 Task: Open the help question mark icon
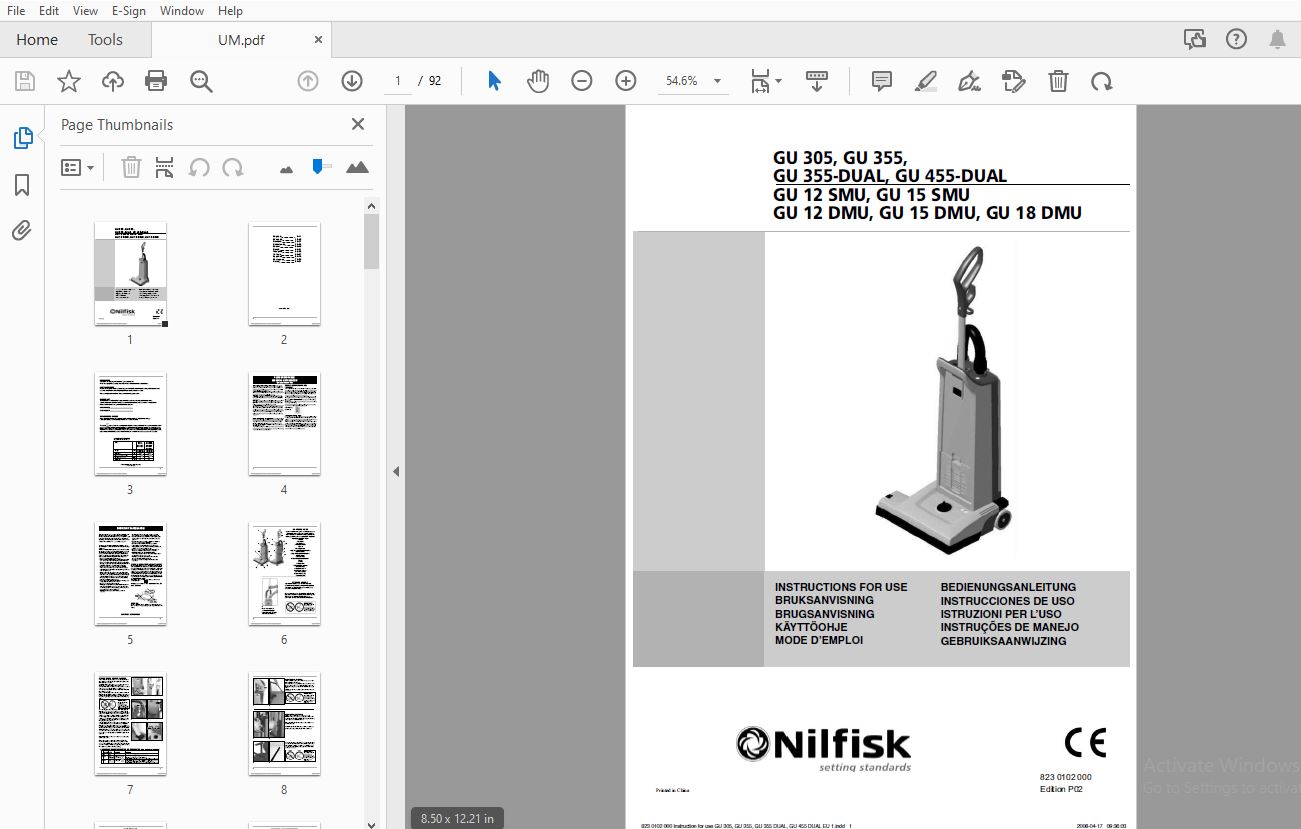[1237, 39]
